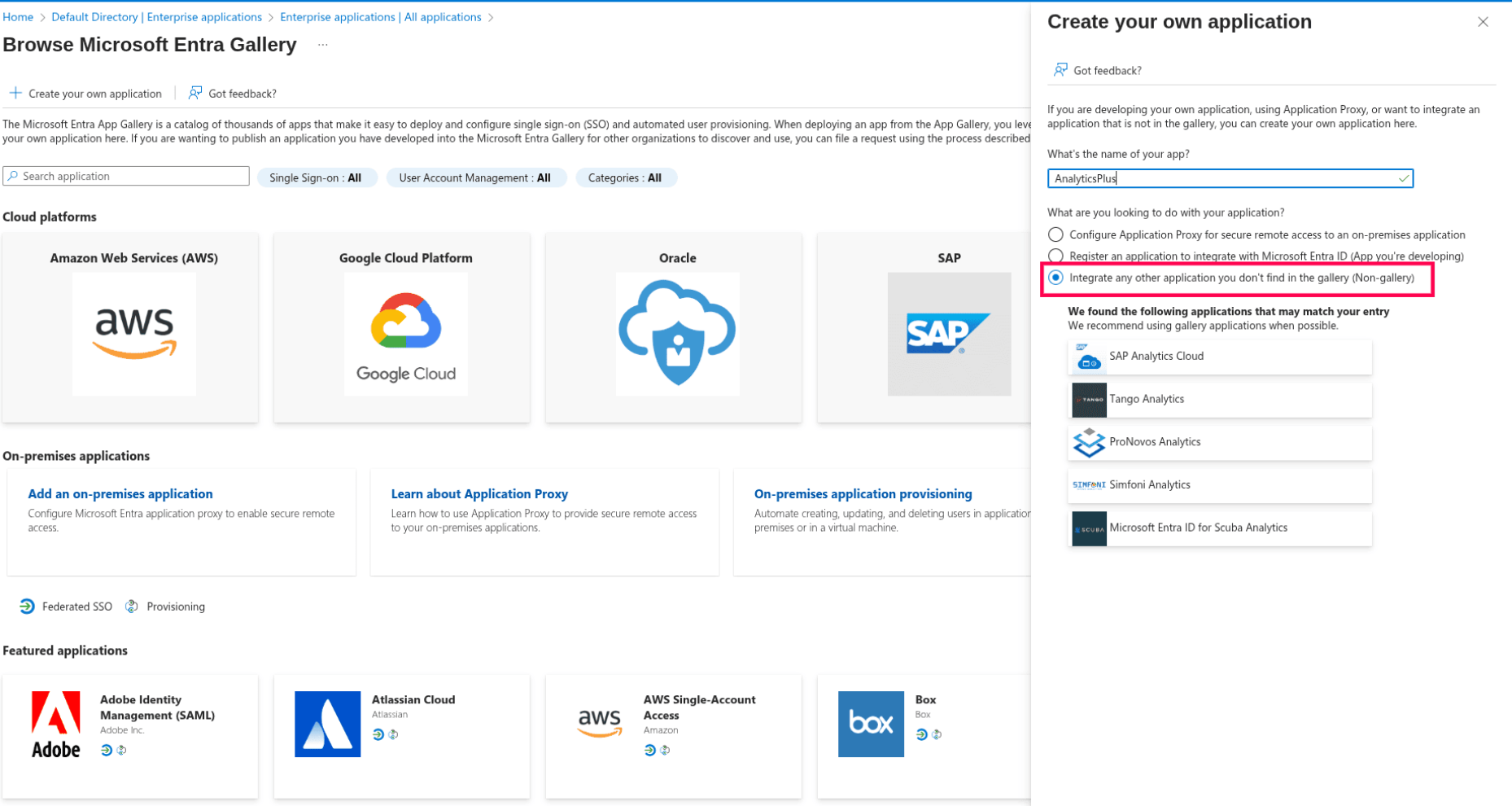The width and height of the screenshot is (1512, 806).
Task: Open the Single Sign-on filter dropdown
Action: click(317, 177)
